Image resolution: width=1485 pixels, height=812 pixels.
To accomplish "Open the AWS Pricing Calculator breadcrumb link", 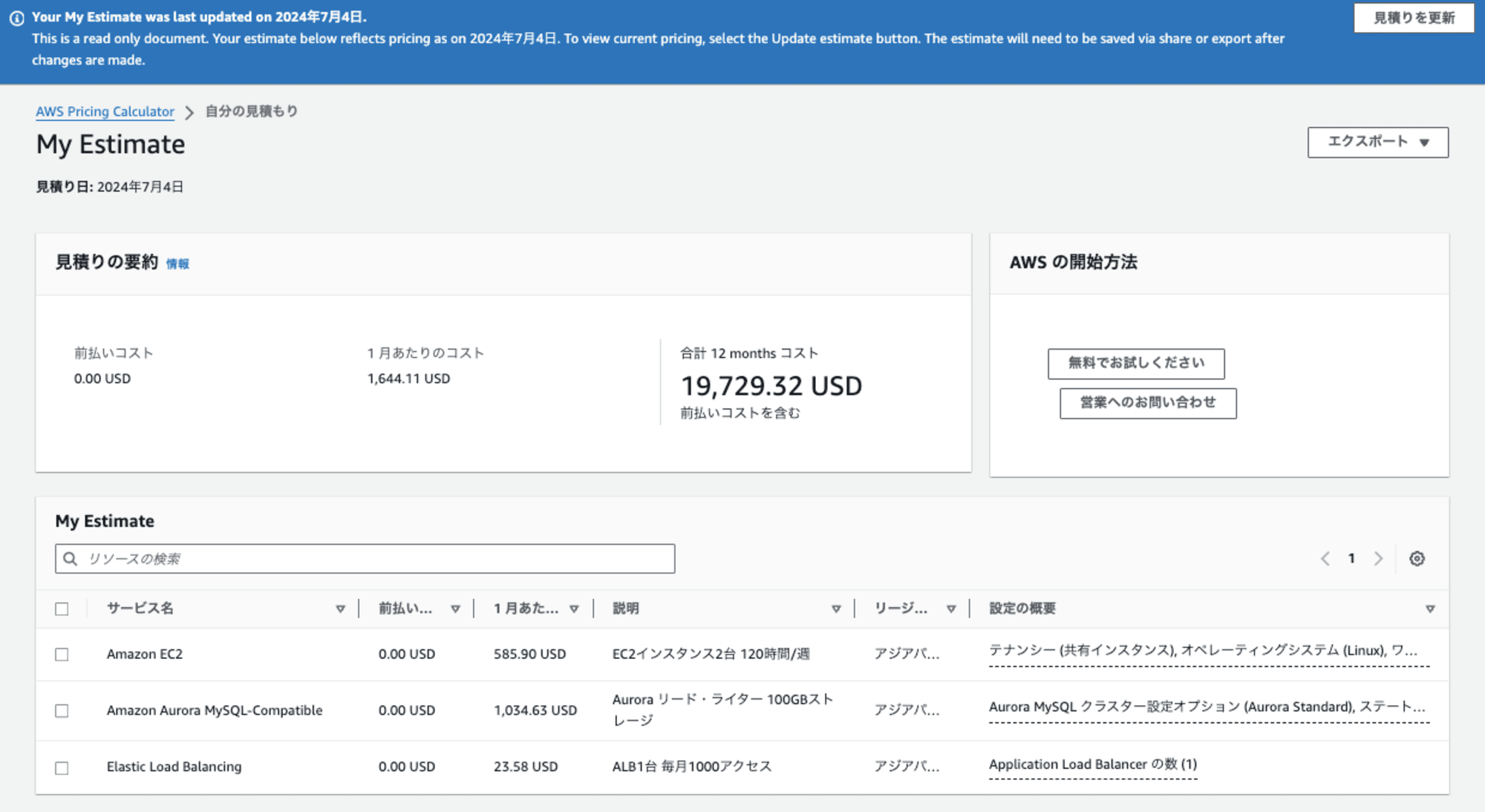I will (x=105, y=111).
